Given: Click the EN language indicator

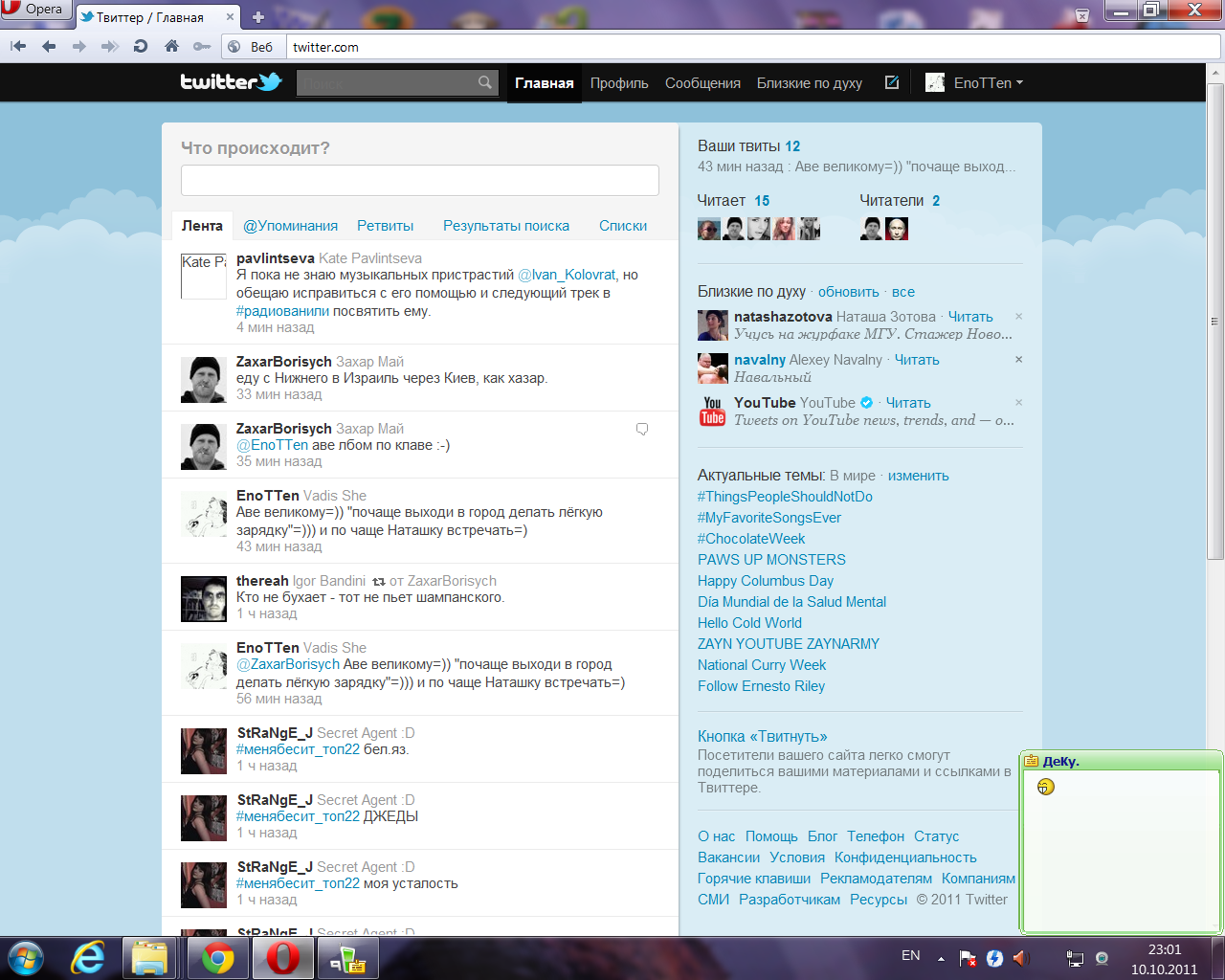Looking at the screenshot, I should [911, 955].
